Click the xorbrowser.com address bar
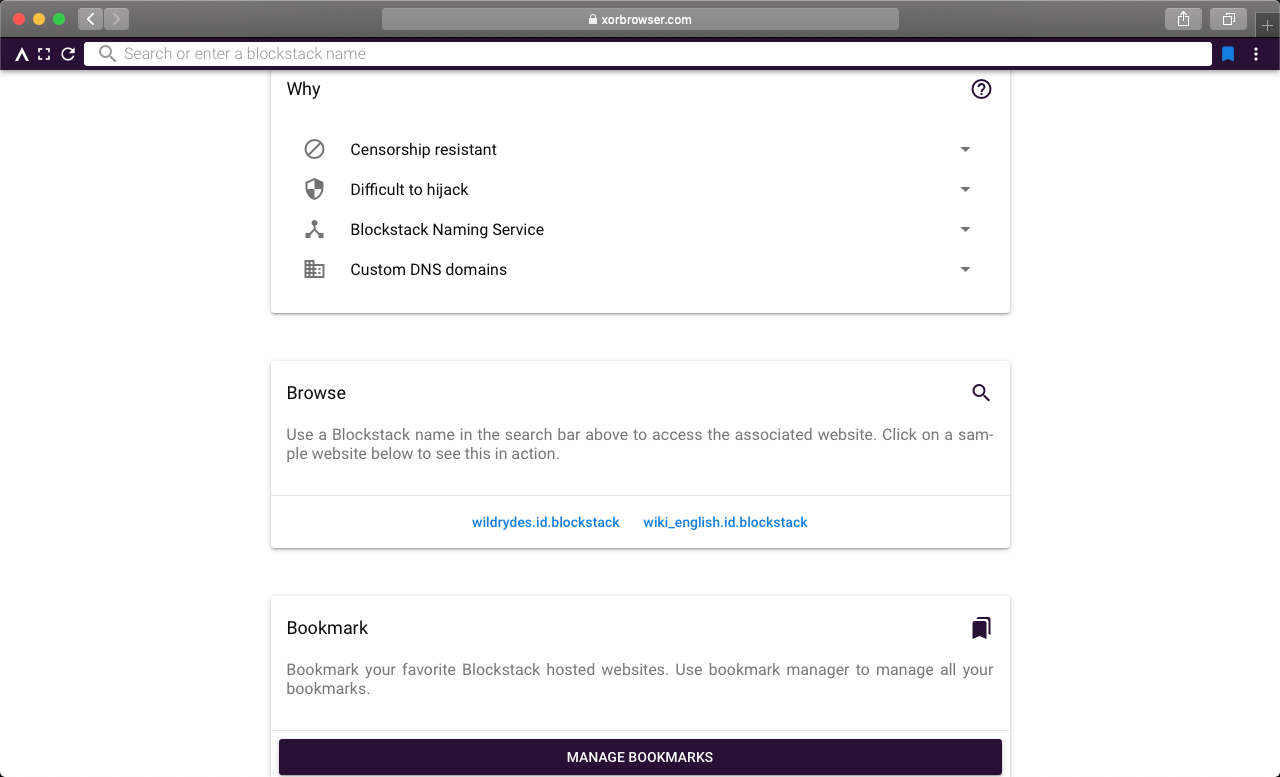Viewport: 1280px width, 777px height. click(x=640, y=19)
